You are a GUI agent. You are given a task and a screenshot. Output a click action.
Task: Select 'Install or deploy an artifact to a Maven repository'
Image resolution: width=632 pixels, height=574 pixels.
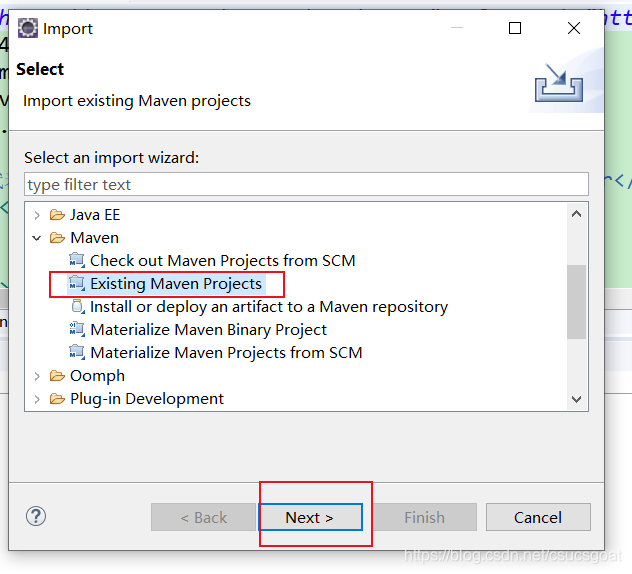click(x=269, y=307)
